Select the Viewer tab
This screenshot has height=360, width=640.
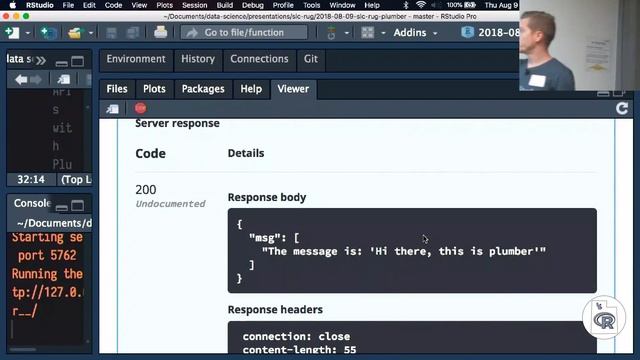pos(293,89)
